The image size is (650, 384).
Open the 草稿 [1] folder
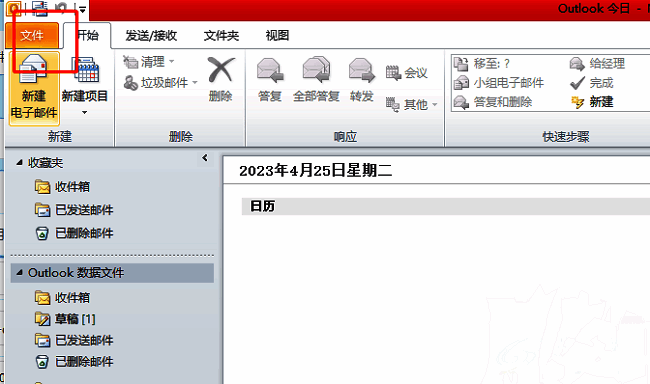tap(65, 318)
